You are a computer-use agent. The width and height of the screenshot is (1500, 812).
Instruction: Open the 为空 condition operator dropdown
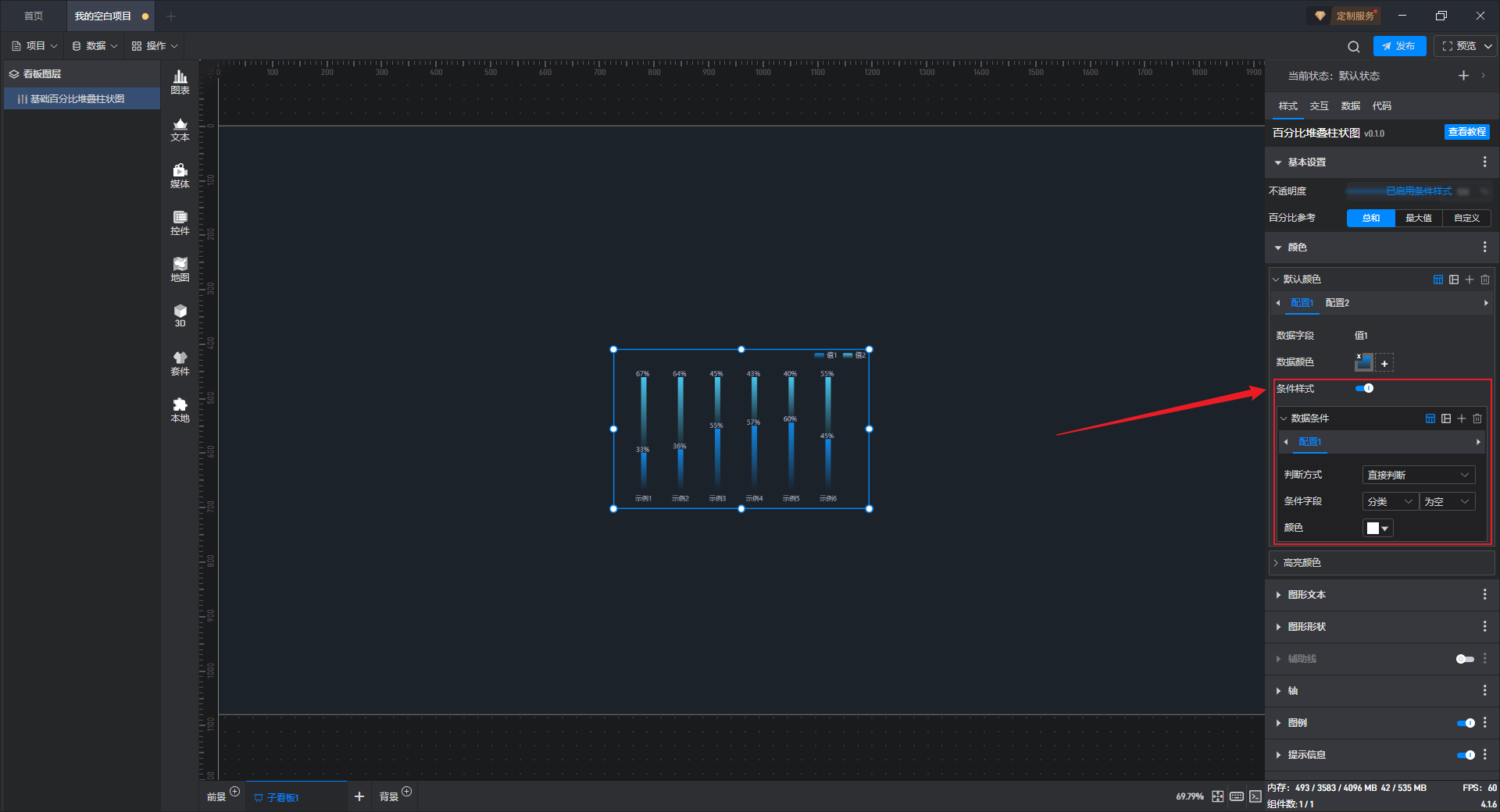pos(1448,501)
